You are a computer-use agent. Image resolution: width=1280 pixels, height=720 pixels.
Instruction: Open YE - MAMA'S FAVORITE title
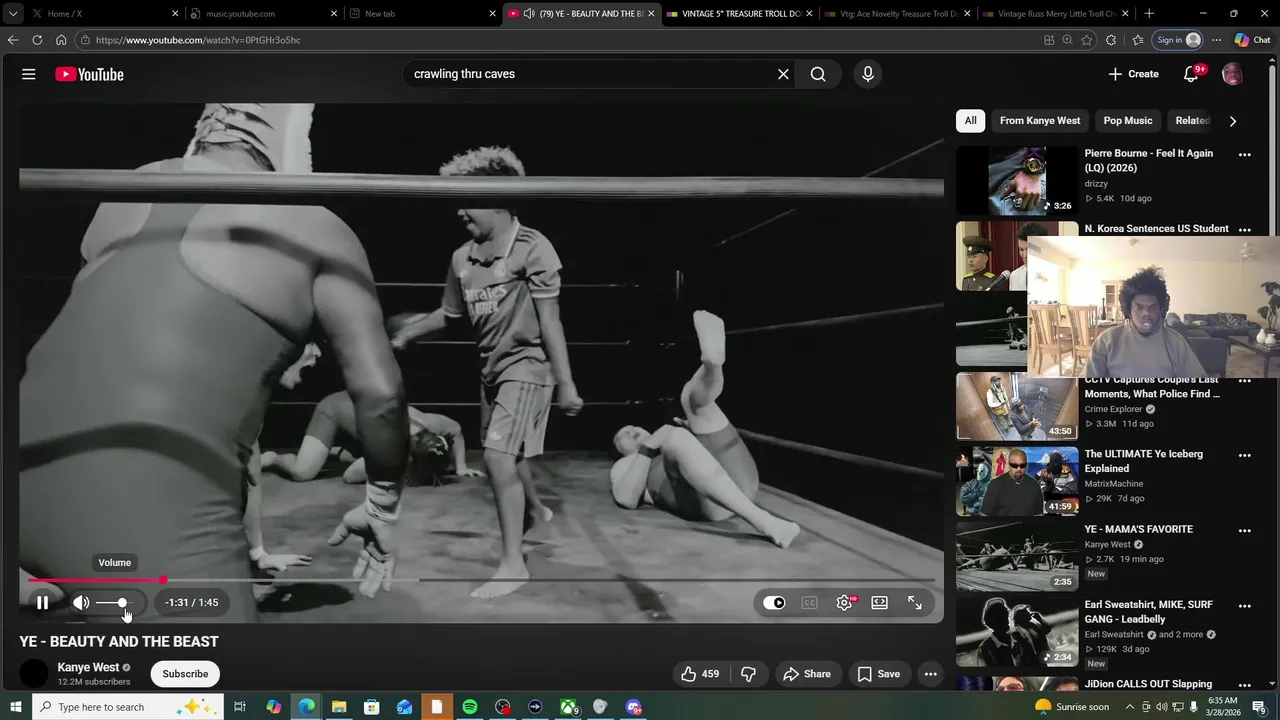point(1139,529)
